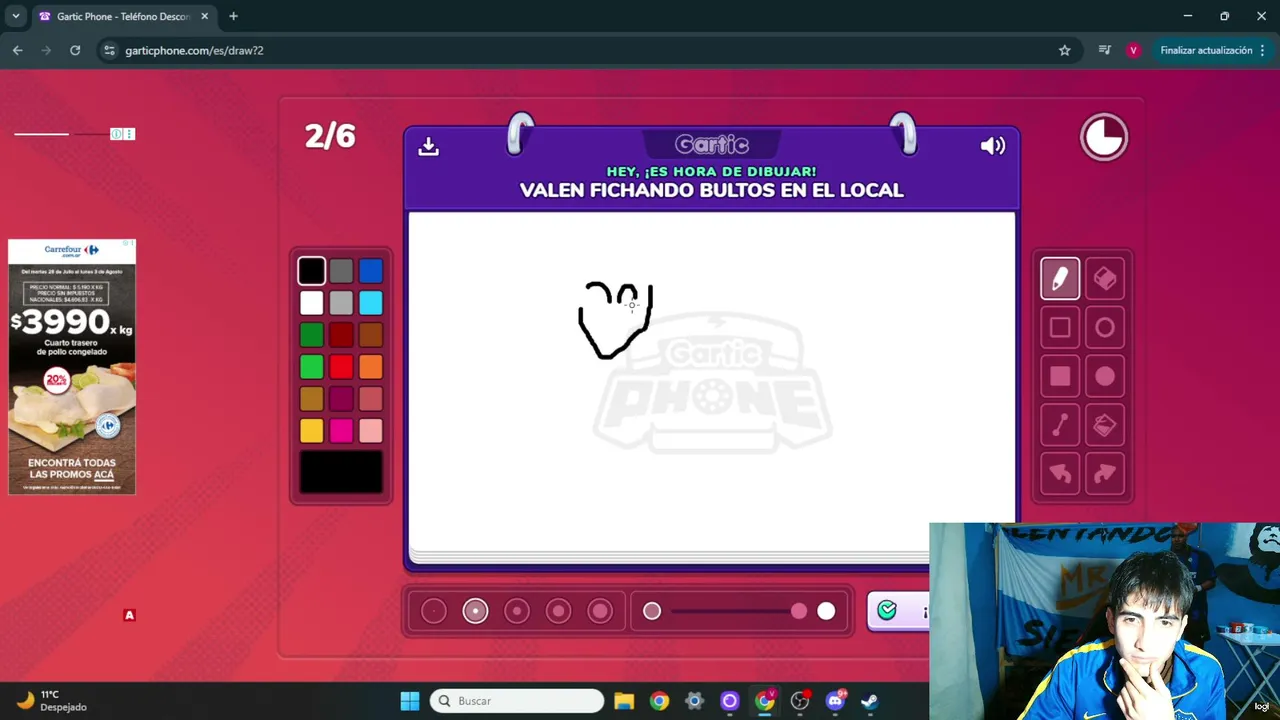Screen dimensions: 1280x720
Task: Reload the Gartic Phone page
Action: (75, 50)
